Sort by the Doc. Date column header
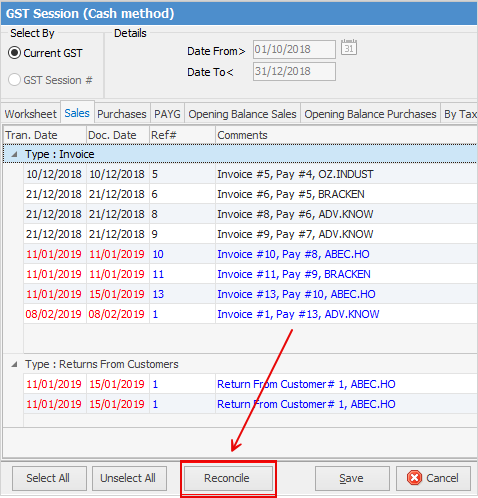This screenshot has width=478, height=498. (x=118, y=135)
